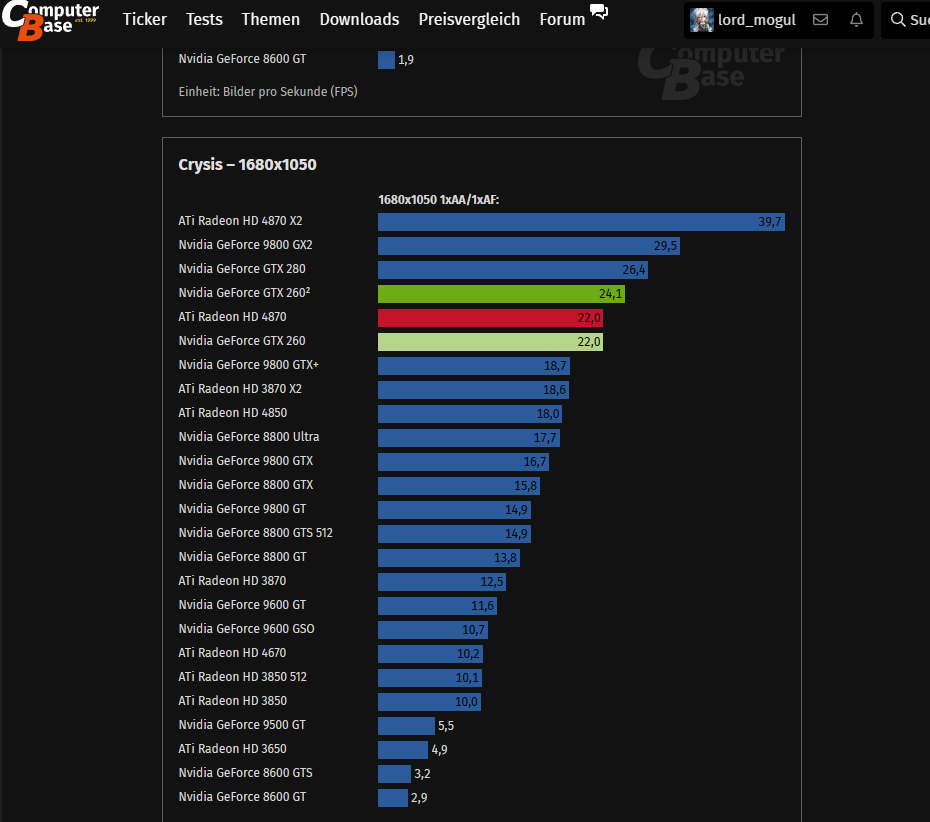Click the red Radeon HD 4870 bar
930x822 pixels.
(x=491, y=318)
